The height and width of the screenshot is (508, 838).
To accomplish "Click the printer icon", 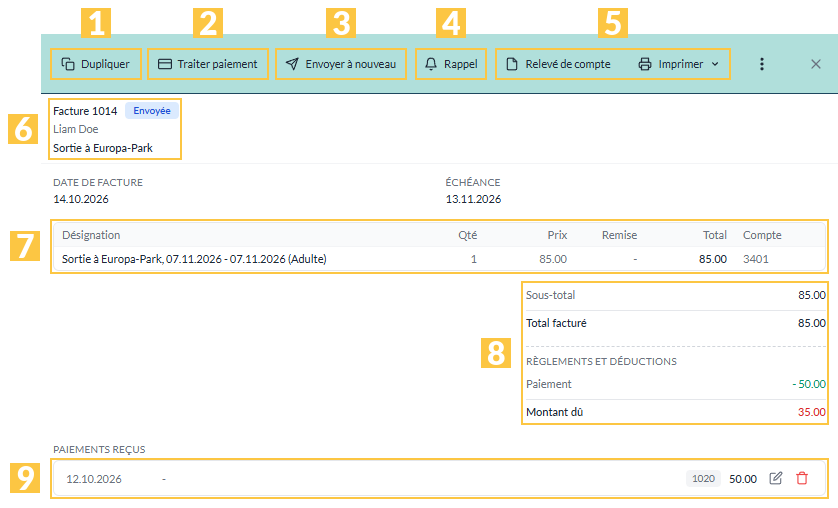I will click(645, 64).
